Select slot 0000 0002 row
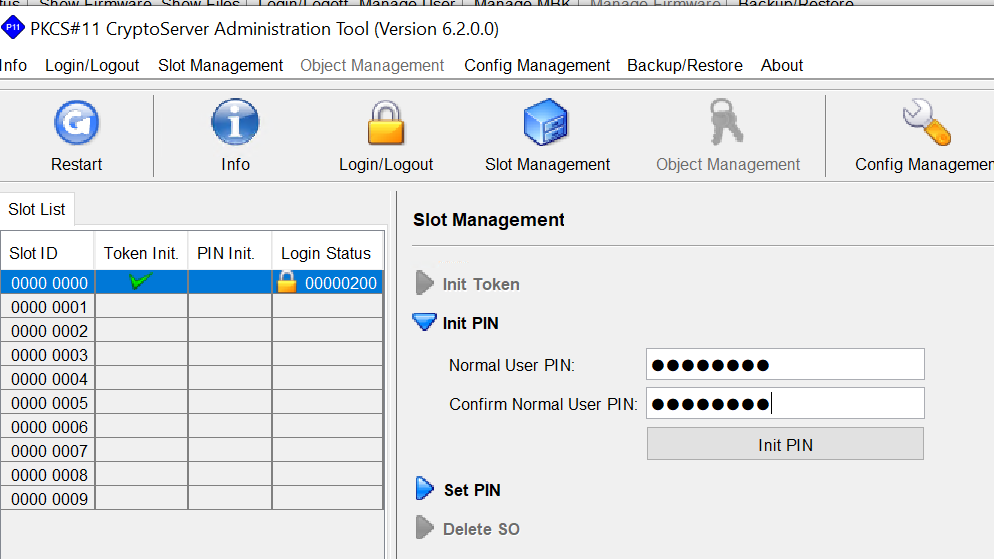 point(191,331)
